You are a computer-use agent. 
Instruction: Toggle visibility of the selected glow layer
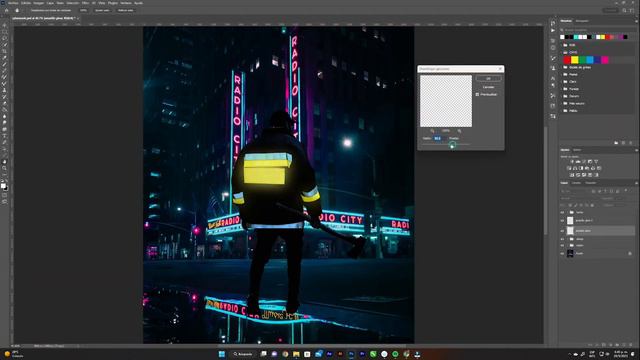coord(562,231)
